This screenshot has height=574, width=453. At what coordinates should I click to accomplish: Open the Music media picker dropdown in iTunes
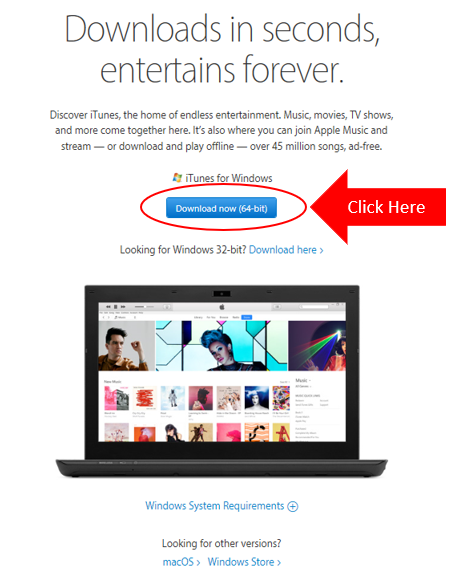122,317
